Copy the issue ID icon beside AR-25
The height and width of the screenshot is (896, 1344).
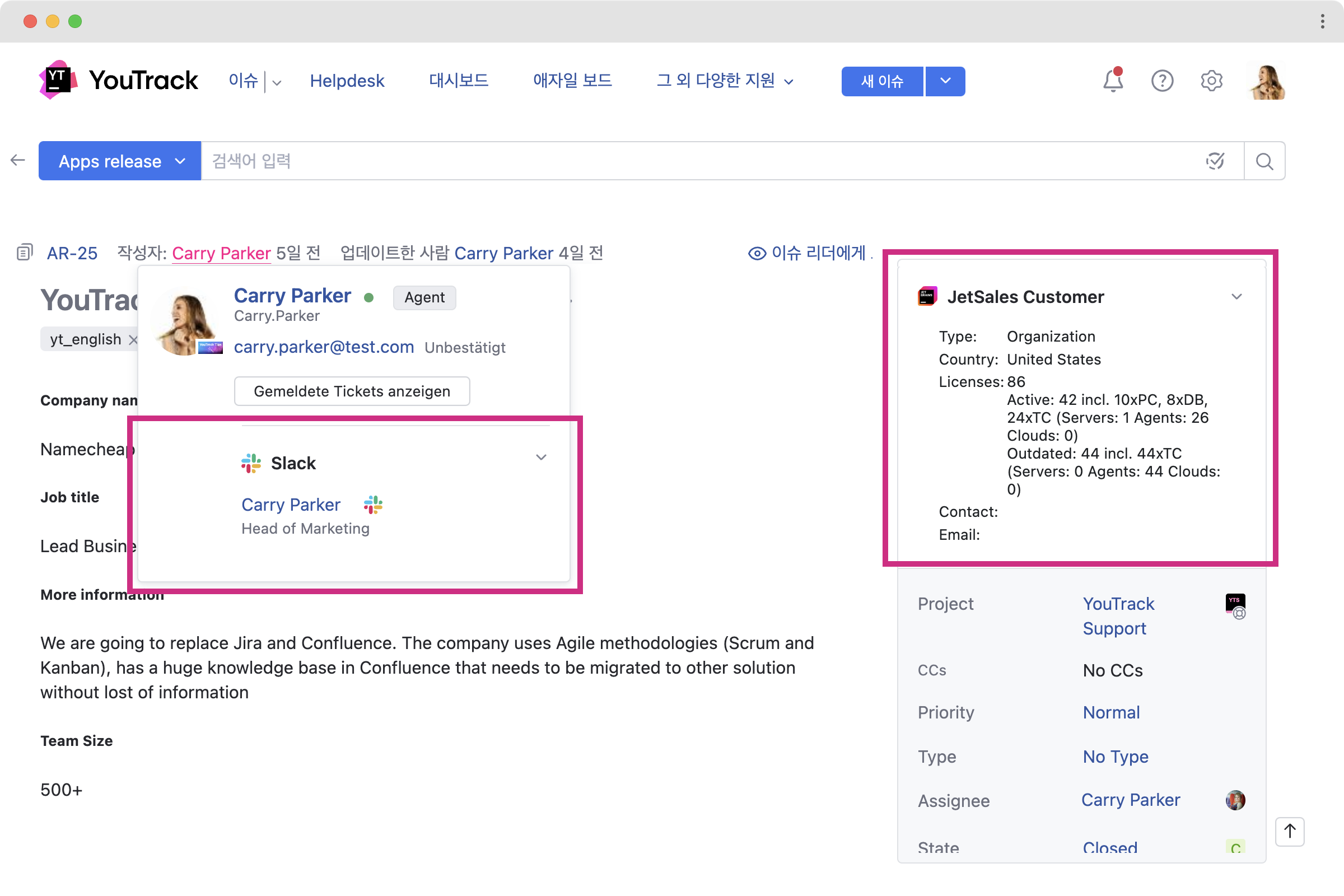[x=25, y=252]
